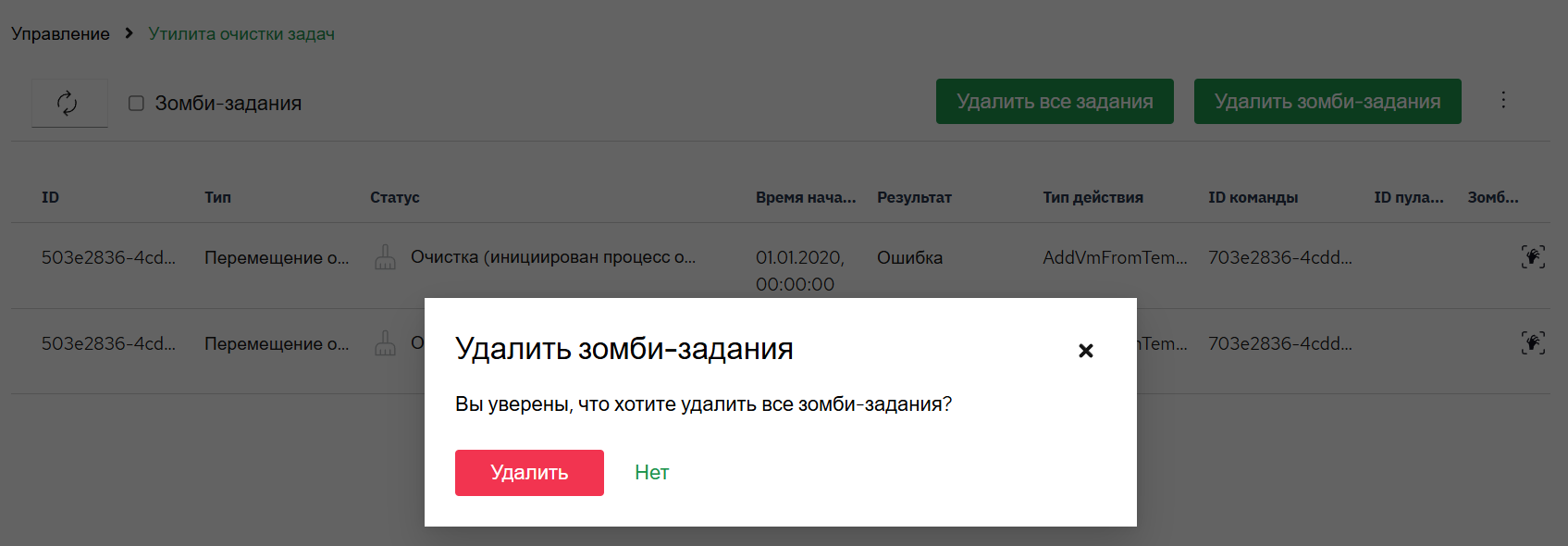Image resolution: width=1568 pixels, height=546 pixels.
Task: Click cleanup broom icon in second row
Action: click(x=386, y=343)
